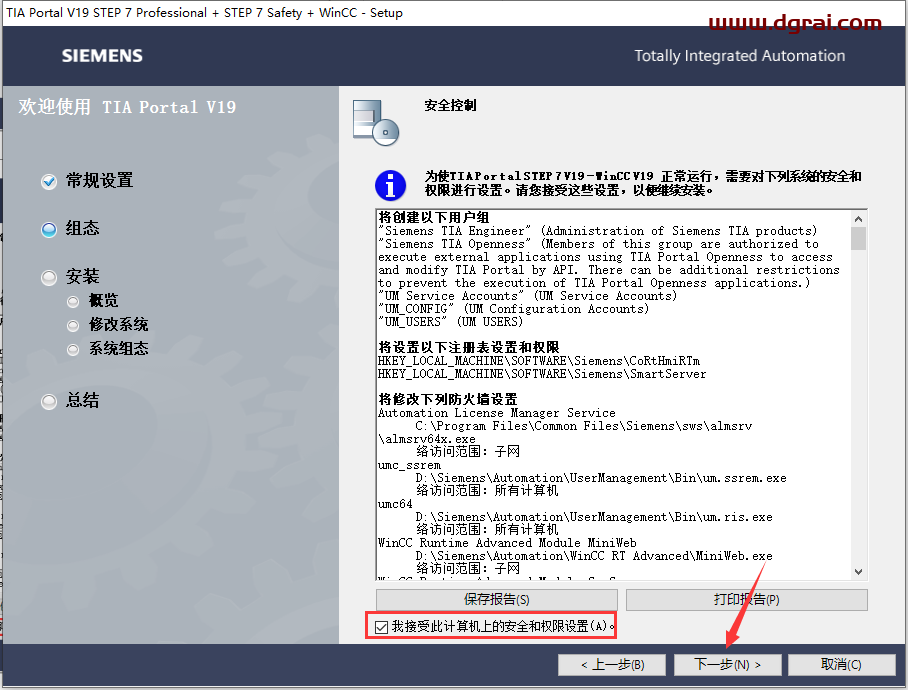Click the setup disc icon beside 安全控制
Screen dimensions: 908x690
tap(376, 123)
